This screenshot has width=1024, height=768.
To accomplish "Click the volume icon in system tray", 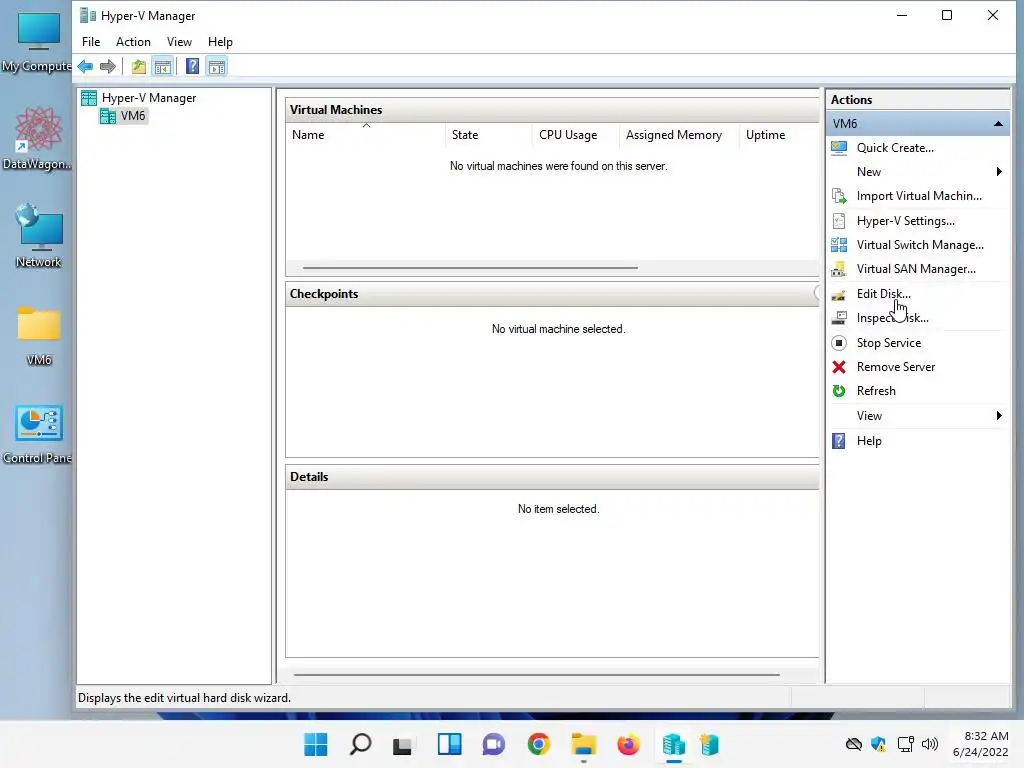I will coord(930,744).
